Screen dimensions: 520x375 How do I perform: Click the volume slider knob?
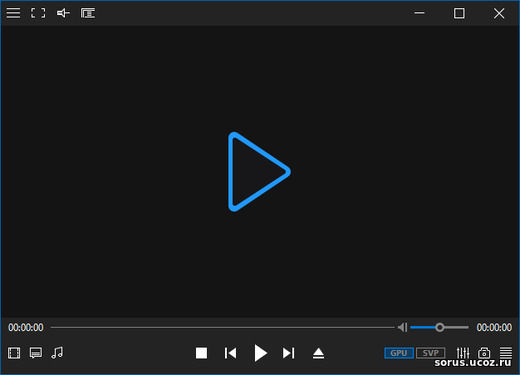point(440,327)
